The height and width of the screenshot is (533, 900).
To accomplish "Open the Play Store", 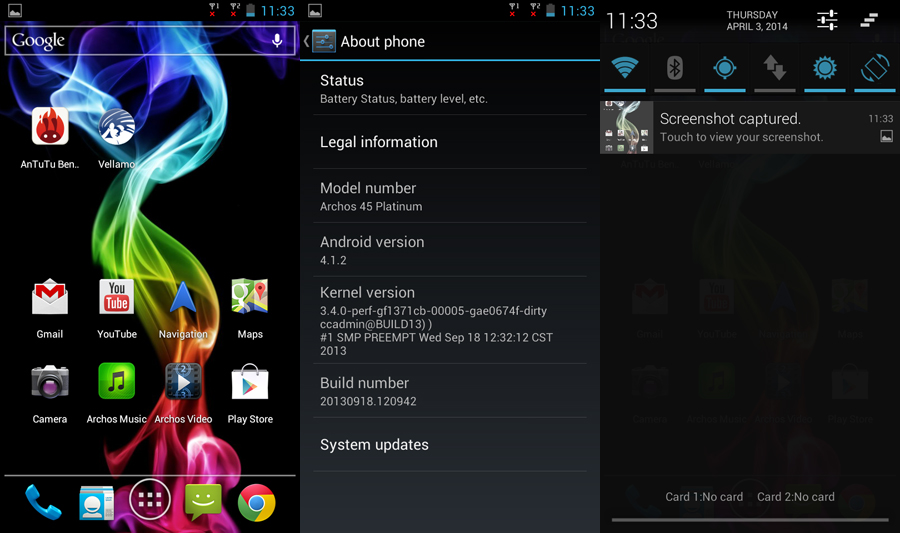I will [x=250, y=382].
